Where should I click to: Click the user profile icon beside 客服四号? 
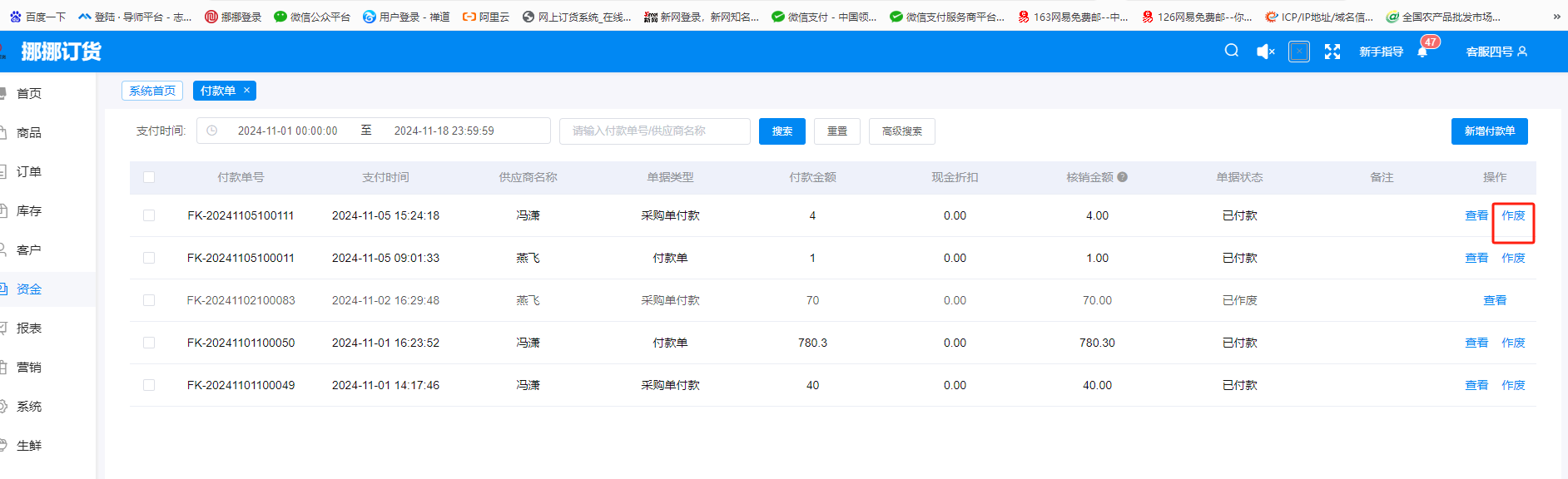pyautogui.click(x=1522, y=52)
